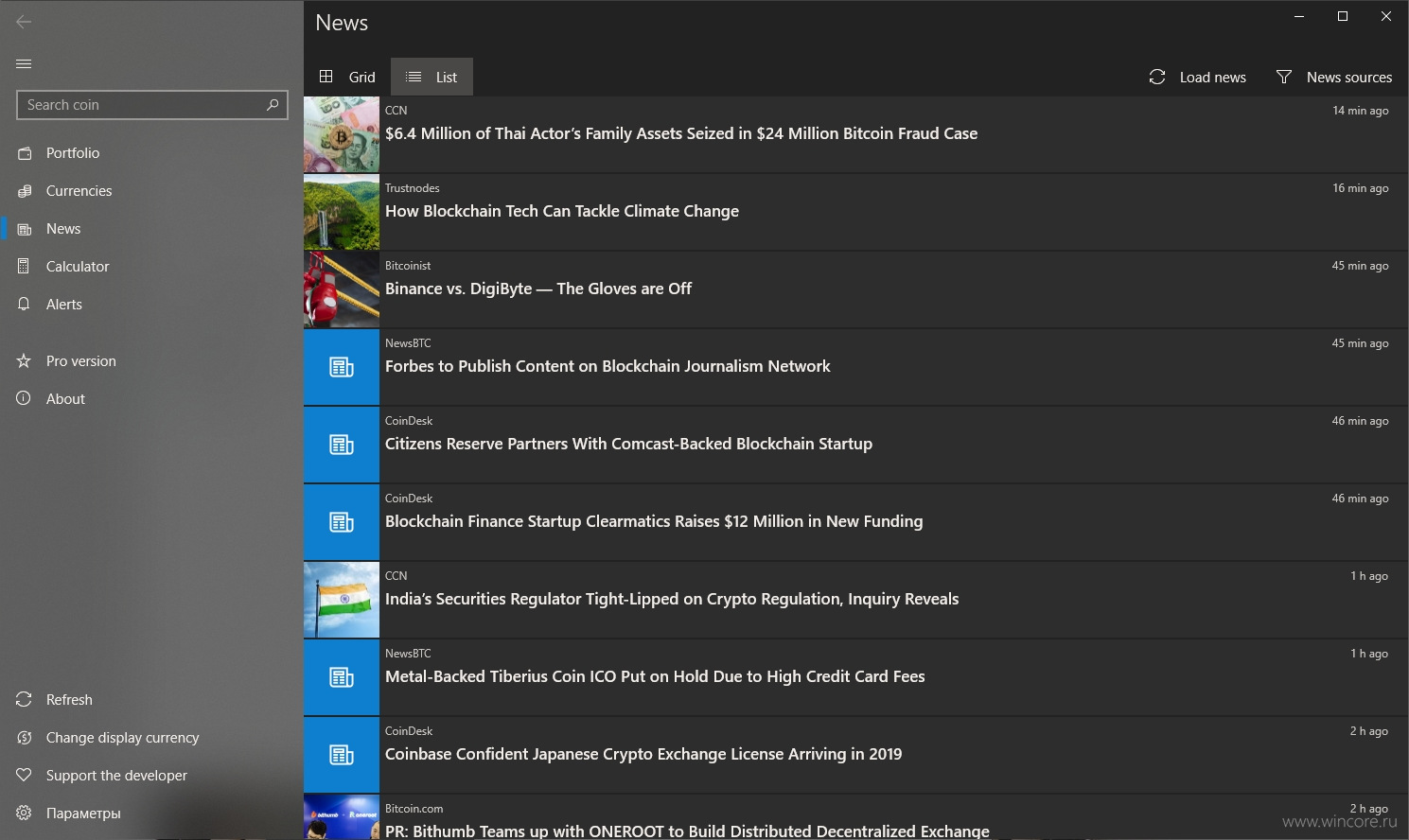Click the Trustnodes source label
1409x840 pixels.
click(x=413, y=188)
